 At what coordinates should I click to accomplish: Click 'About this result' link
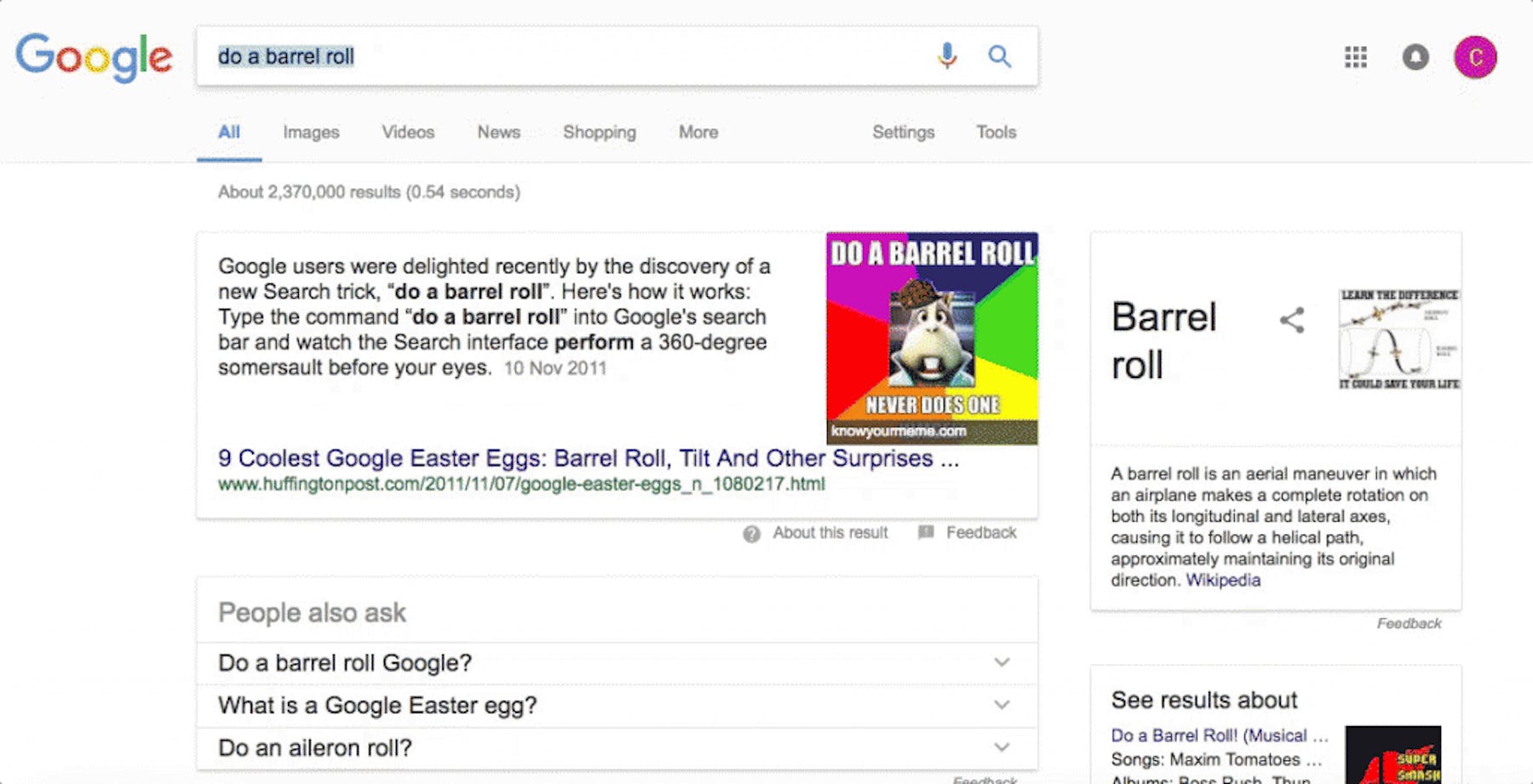[830, 533]
